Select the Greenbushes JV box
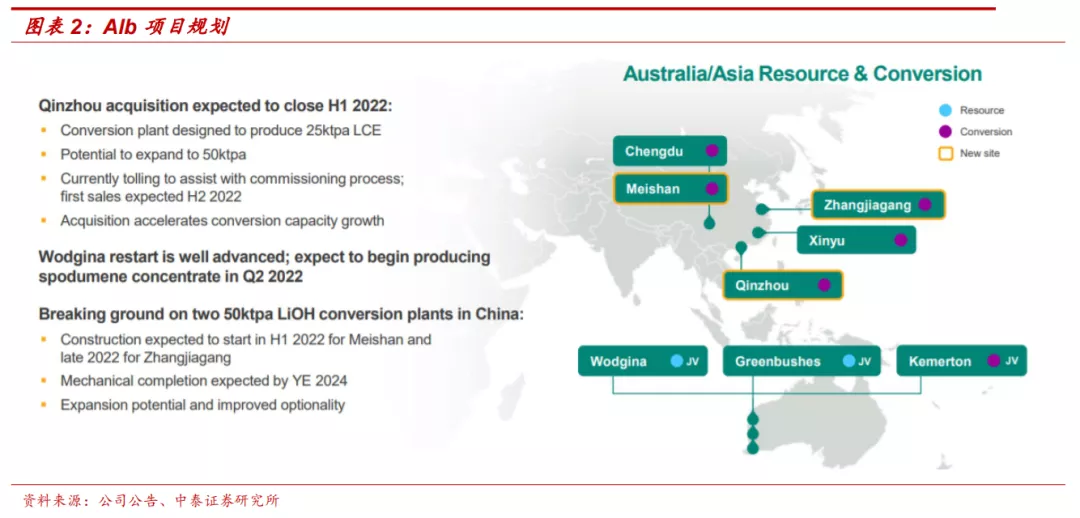Viewport: 1080px width, 518px height. (x=801, y=361)
